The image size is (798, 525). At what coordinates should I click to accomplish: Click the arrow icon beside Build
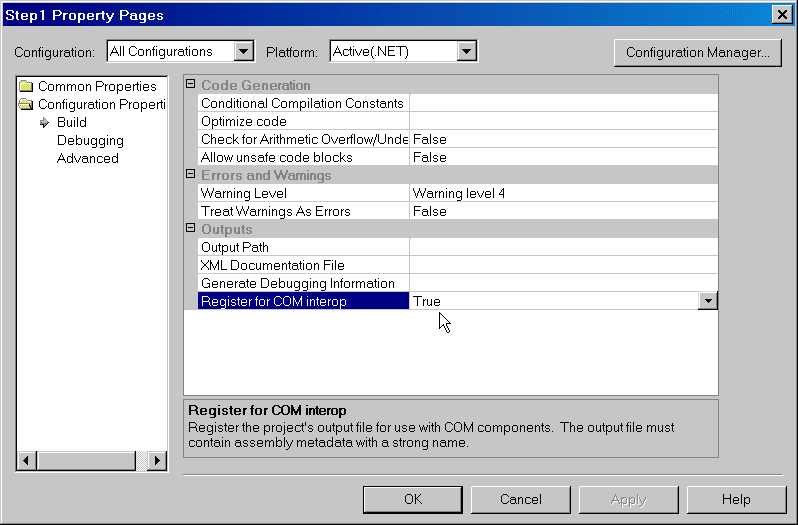tap(44, 123)
